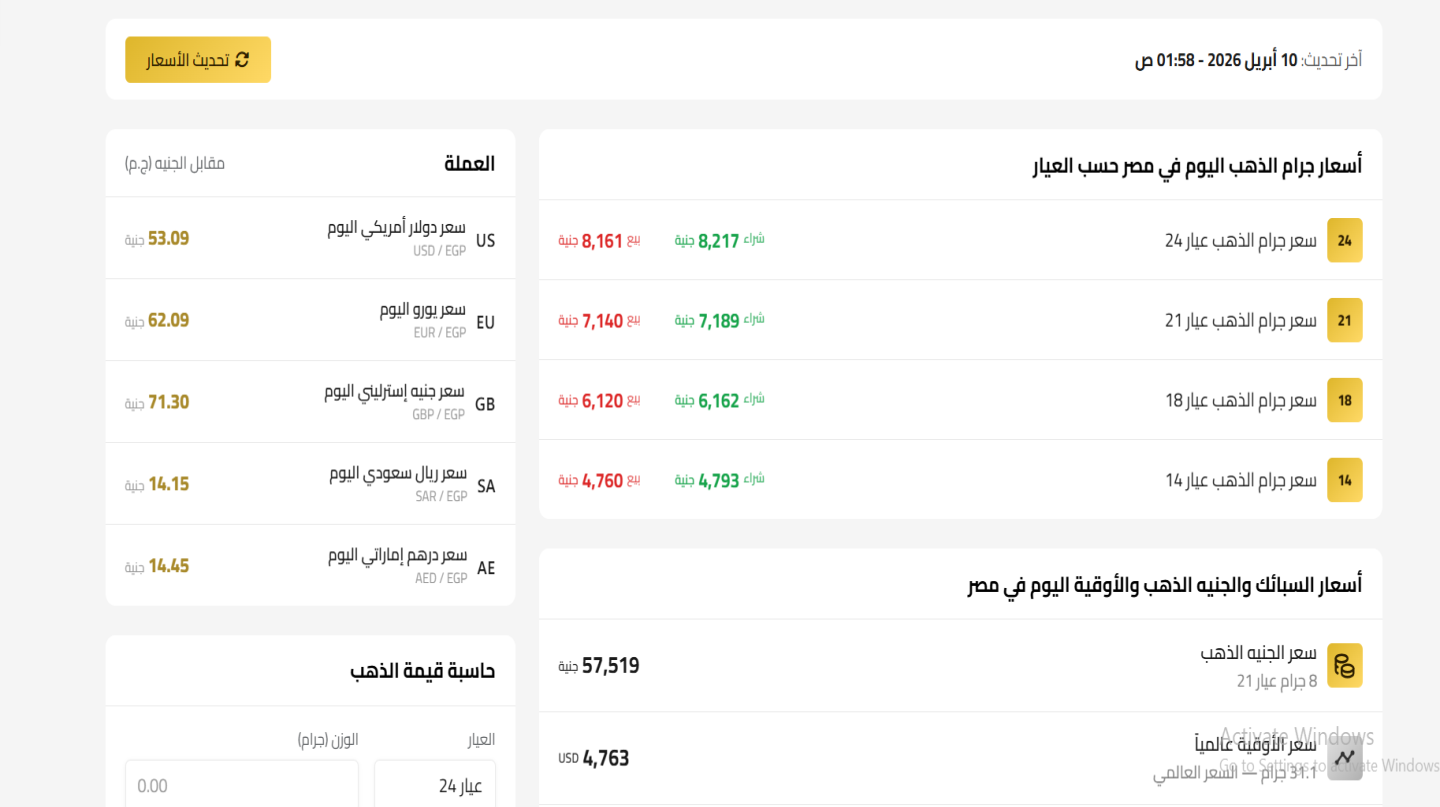Focus the weight in grams input field
This screenshot has width=1440, height=807.
(241, 785)
